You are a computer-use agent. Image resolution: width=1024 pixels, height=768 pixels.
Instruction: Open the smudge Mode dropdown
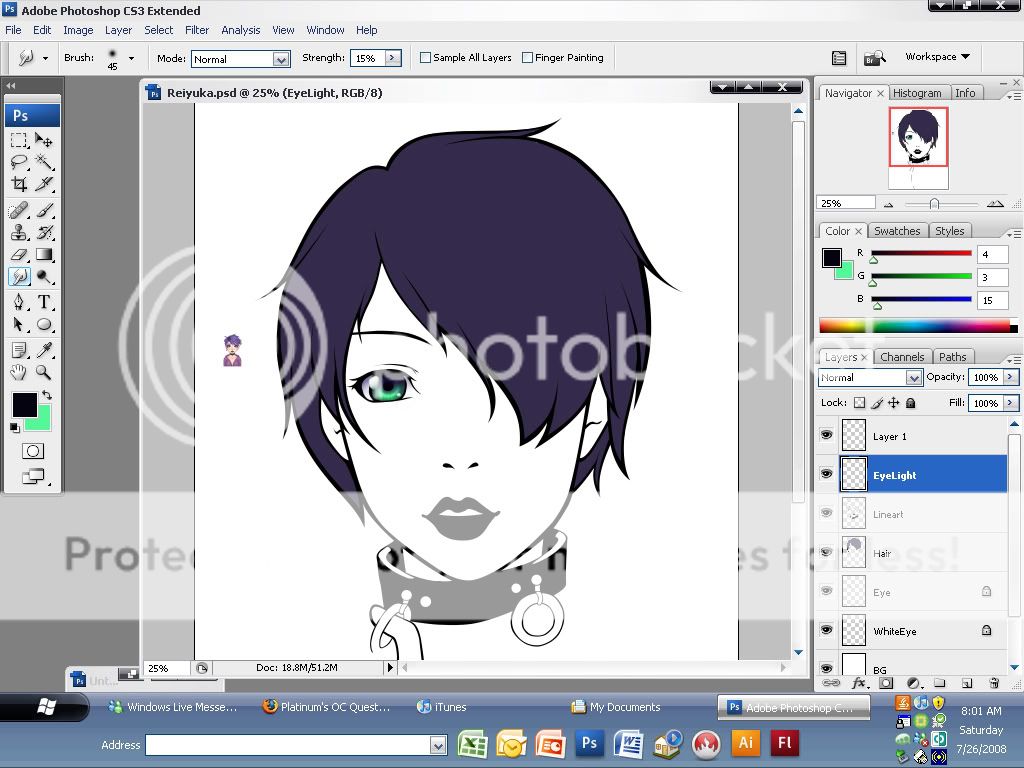click(281, 59)
